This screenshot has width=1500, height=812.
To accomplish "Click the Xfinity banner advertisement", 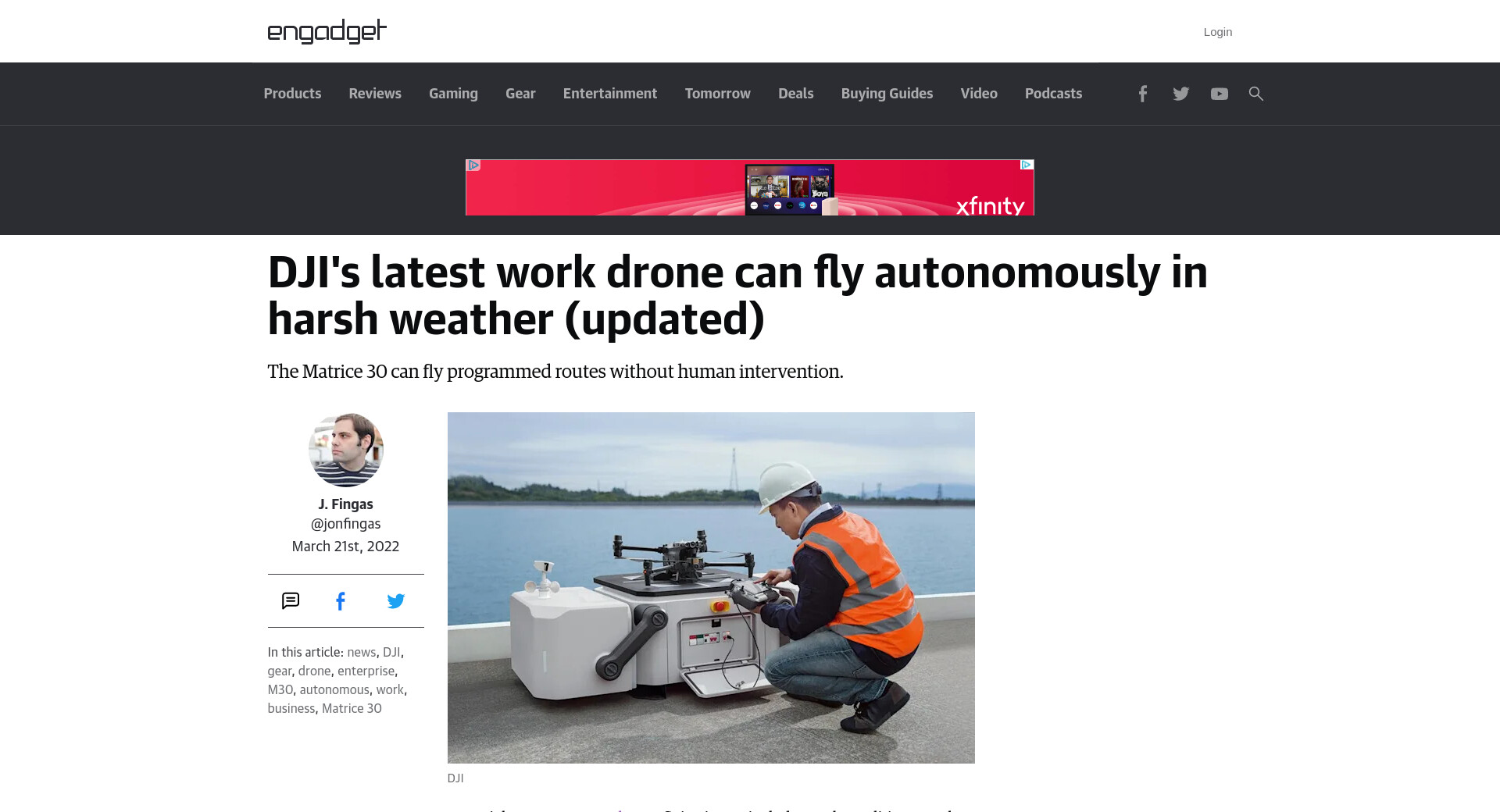I will pos(750,187).
